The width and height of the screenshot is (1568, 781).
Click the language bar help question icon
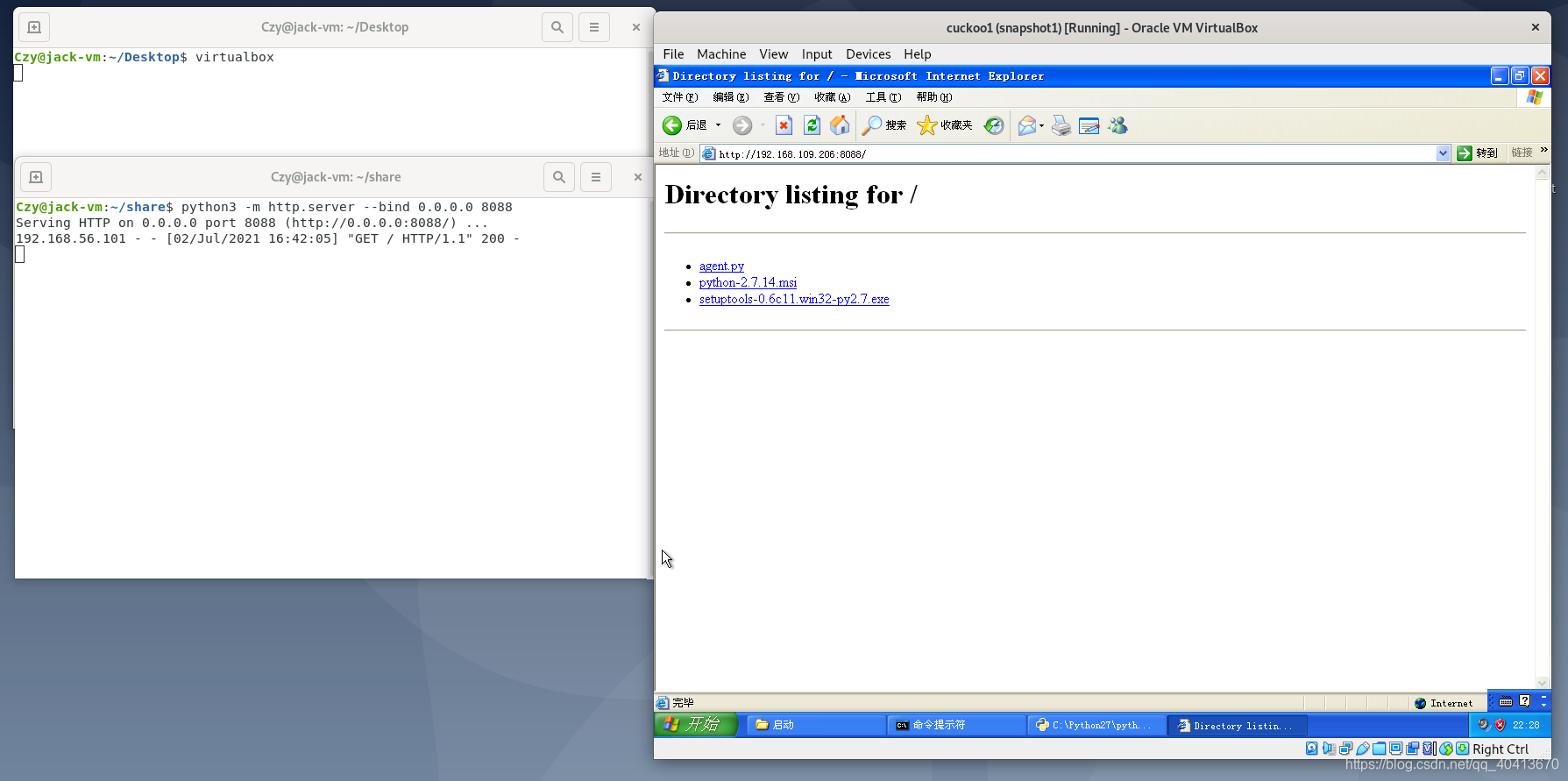1525,700
